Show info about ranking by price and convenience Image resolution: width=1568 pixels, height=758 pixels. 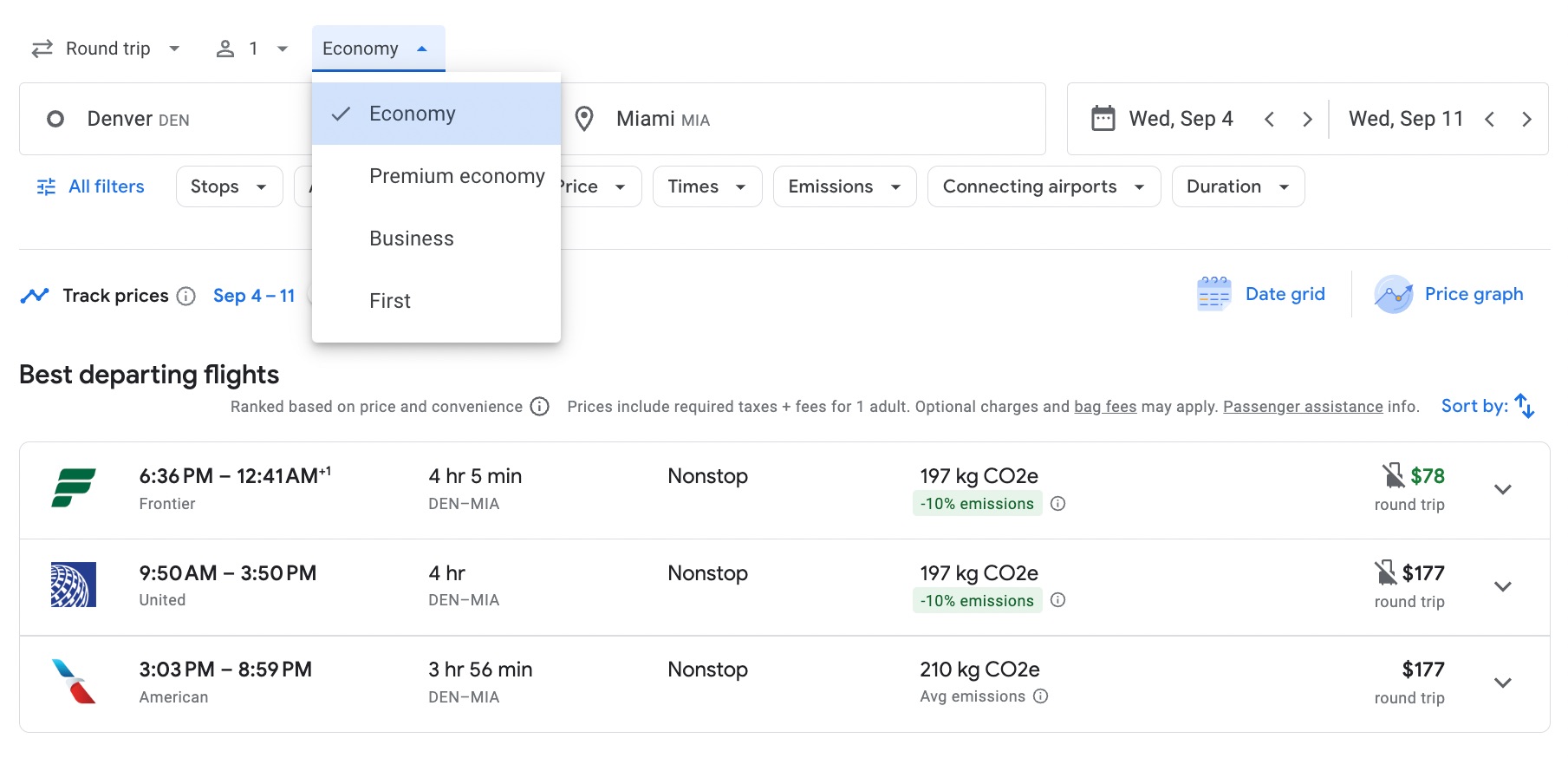pyautogui.click(x=539, y=407)
